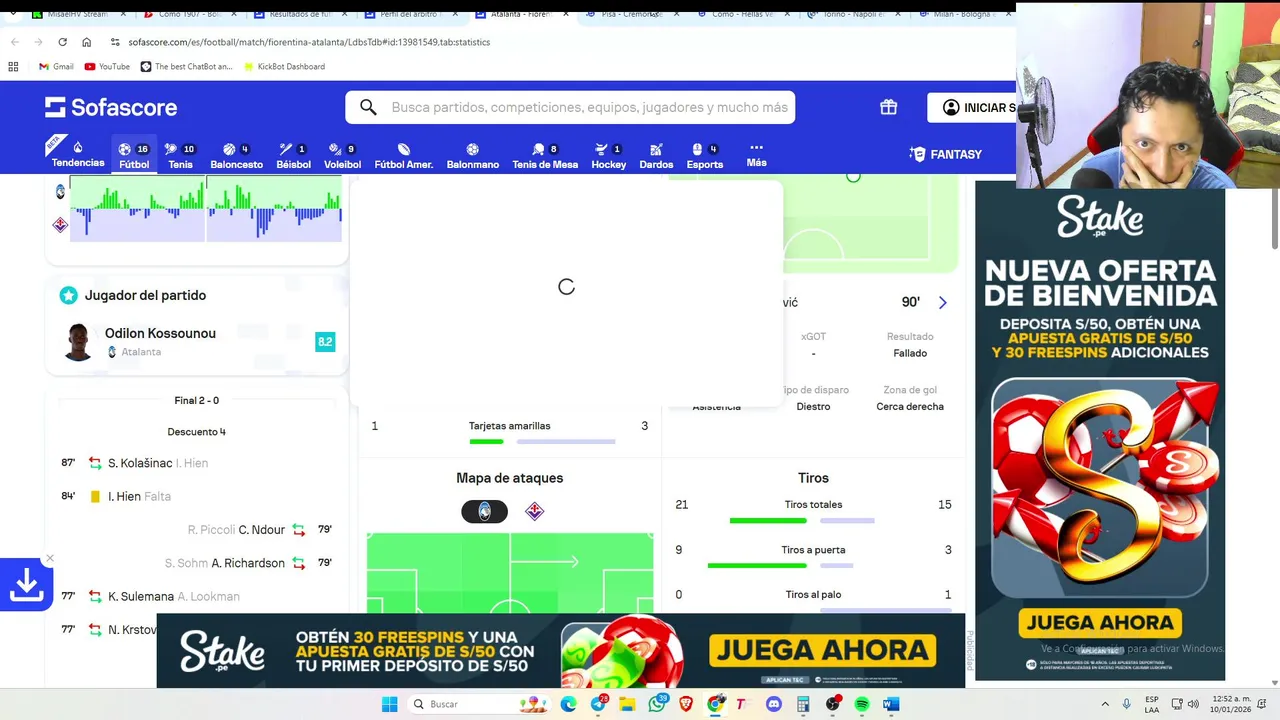
Task: Expand the Más sports menu
Action: (756, 155)
